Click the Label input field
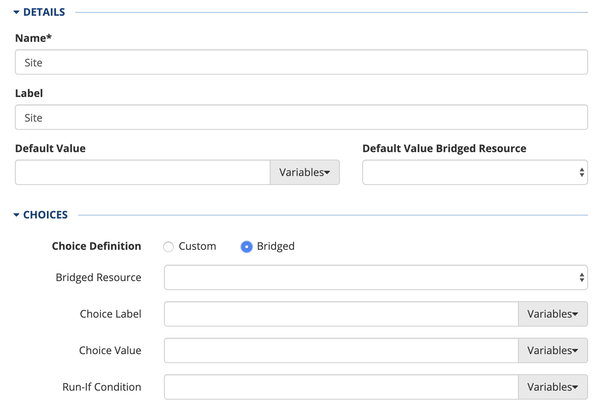This screenshot has width=600, height=416. [x=301, y=117]
